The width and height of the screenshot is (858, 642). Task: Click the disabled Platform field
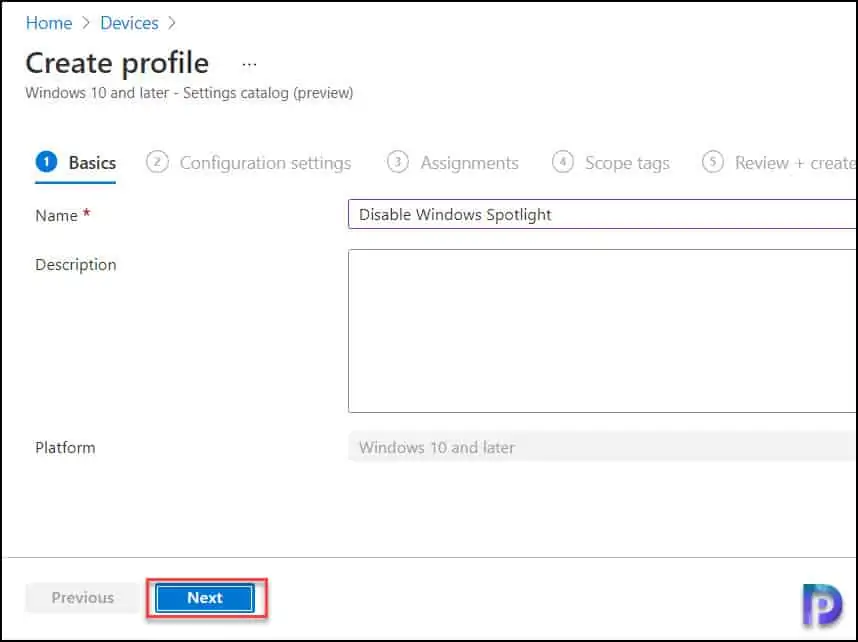tap(602, 447)
